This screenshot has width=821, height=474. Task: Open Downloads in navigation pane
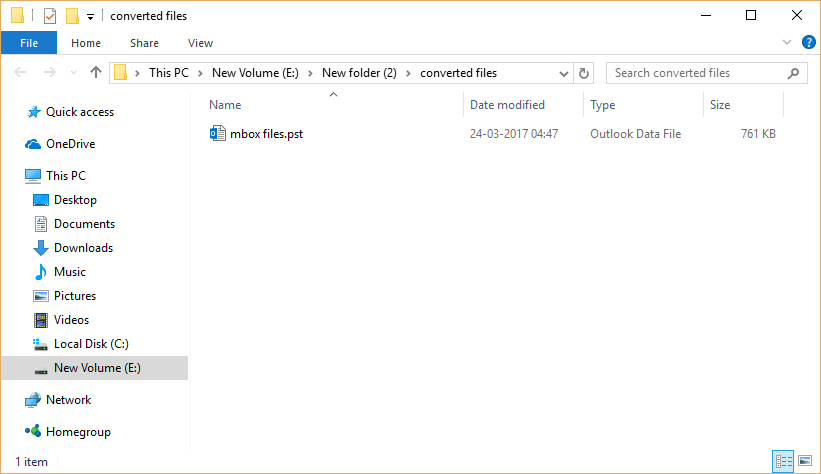(x=83, y=248)
